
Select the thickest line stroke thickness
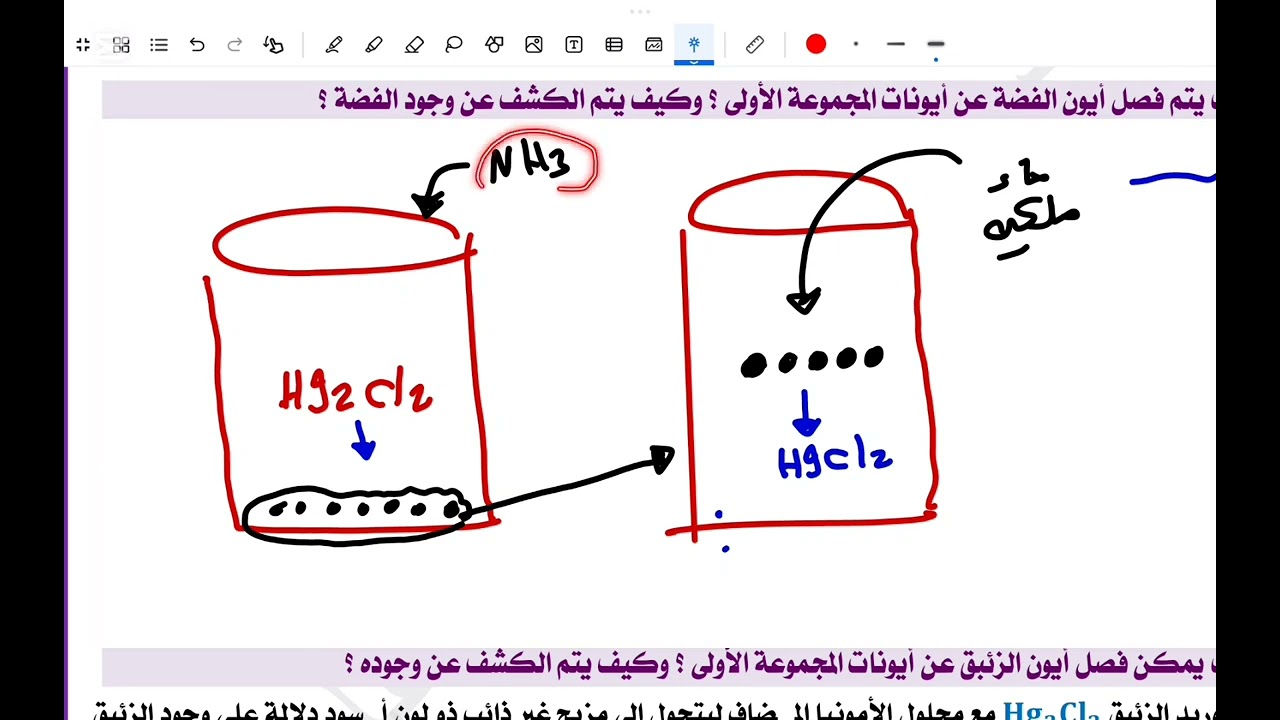coord(936,44)
